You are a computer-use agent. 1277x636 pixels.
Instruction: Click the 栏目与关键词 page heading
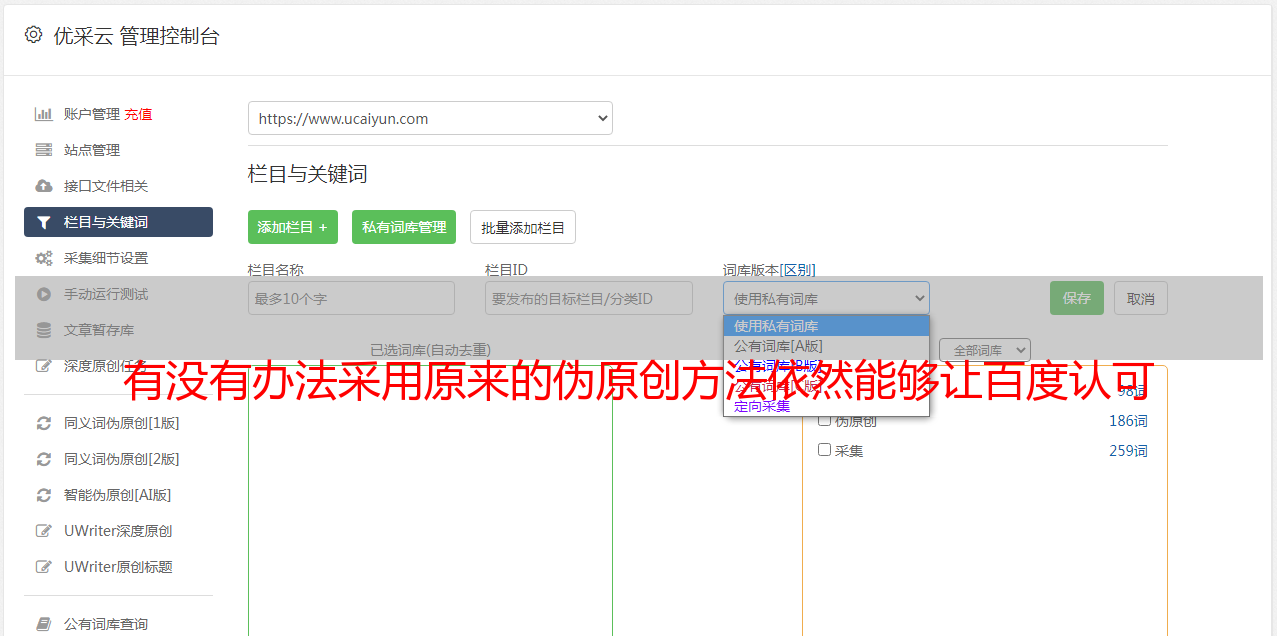[x=308, y=174]
